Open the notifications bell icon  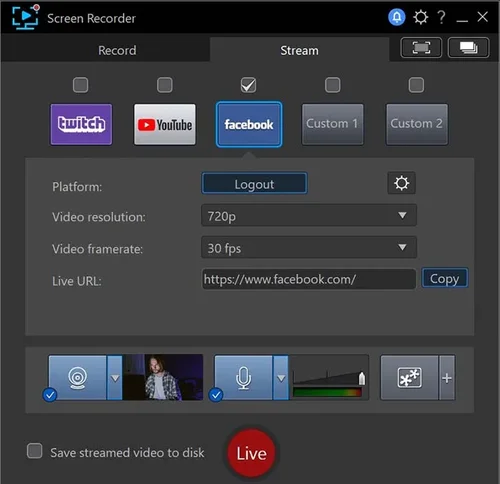(x=397, y=17)
